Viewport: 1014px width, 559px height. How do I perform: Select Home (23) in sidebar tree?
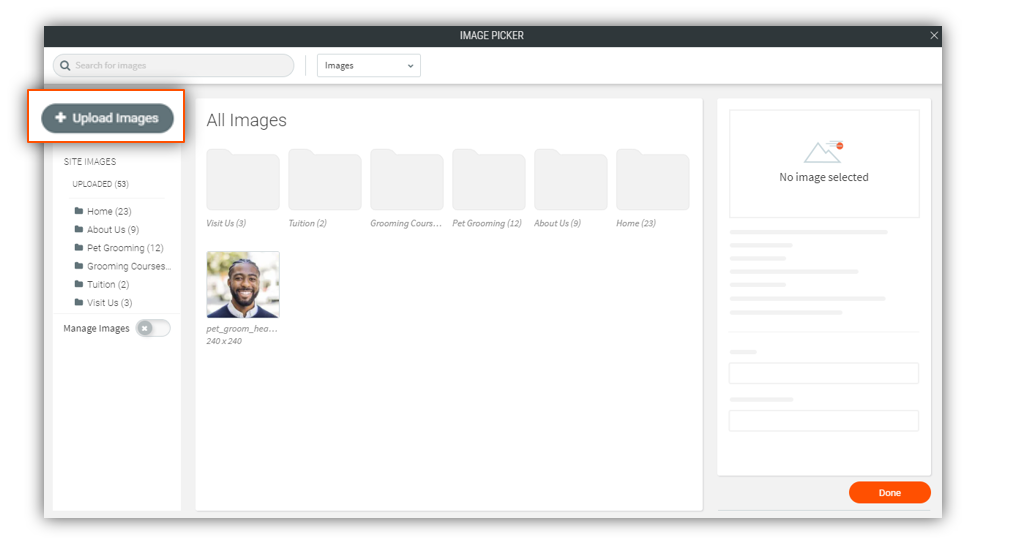point(108,212)
